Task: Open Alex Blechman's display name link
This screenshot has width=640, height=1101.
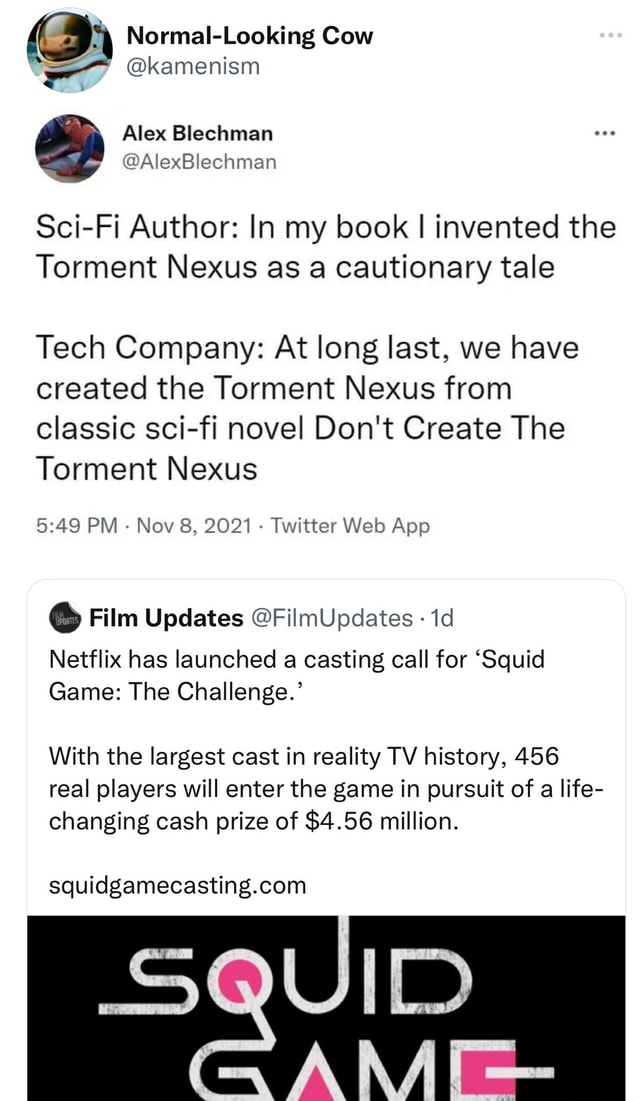Action: [x=197, y=133]
